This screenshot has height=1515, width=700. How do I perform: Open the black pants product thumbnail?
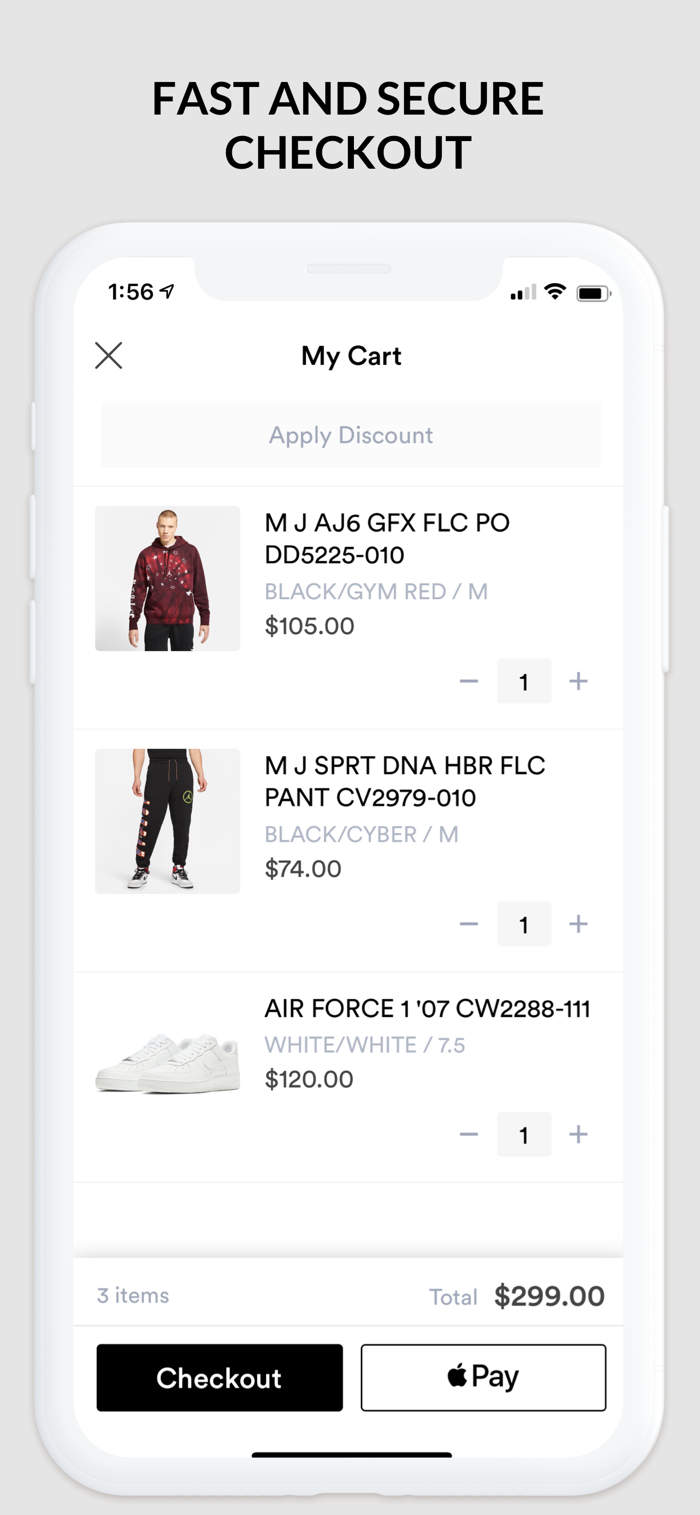tap(168, 821)
